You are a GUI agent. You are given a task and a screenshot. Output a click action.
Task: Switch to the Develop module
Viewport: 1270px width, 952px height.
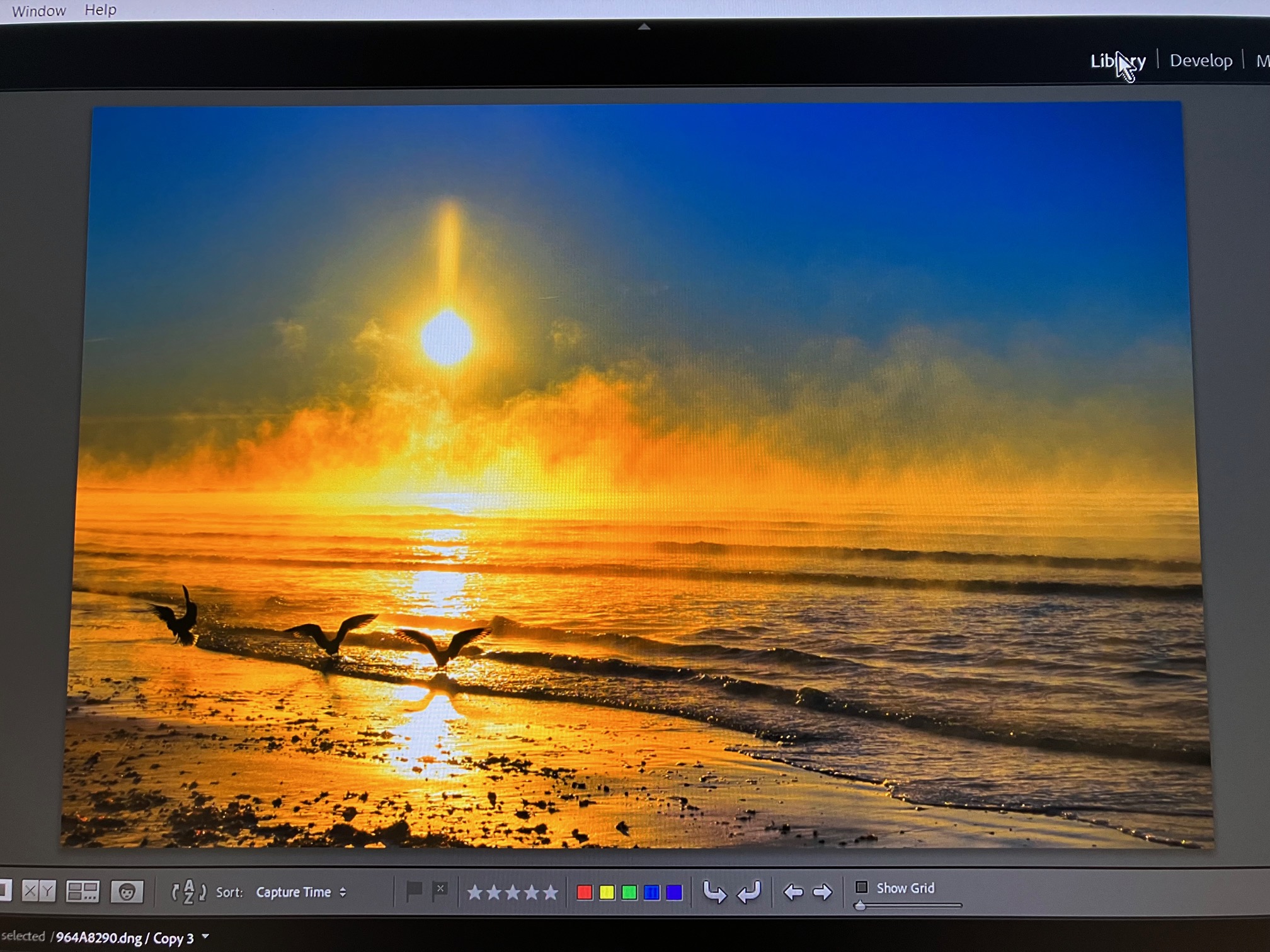tap(1200, 60)
